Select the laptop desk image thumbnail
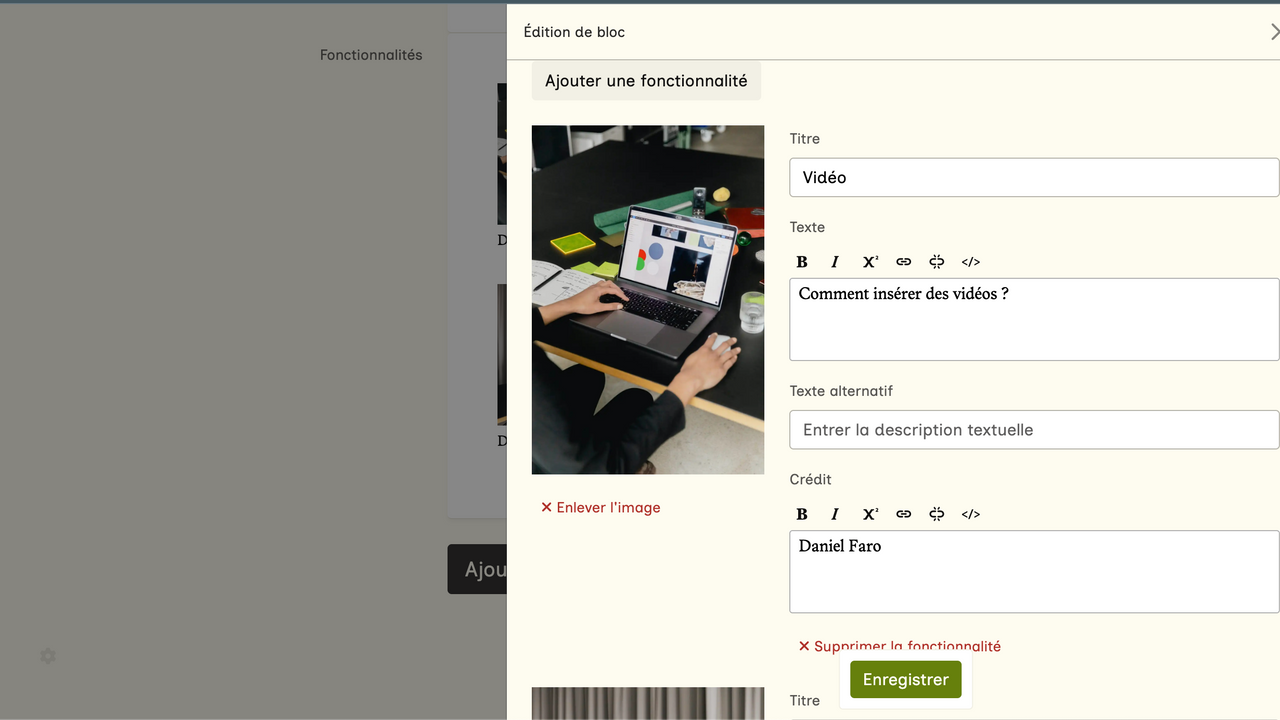1280x720 pixels. (x=648, y=300)
